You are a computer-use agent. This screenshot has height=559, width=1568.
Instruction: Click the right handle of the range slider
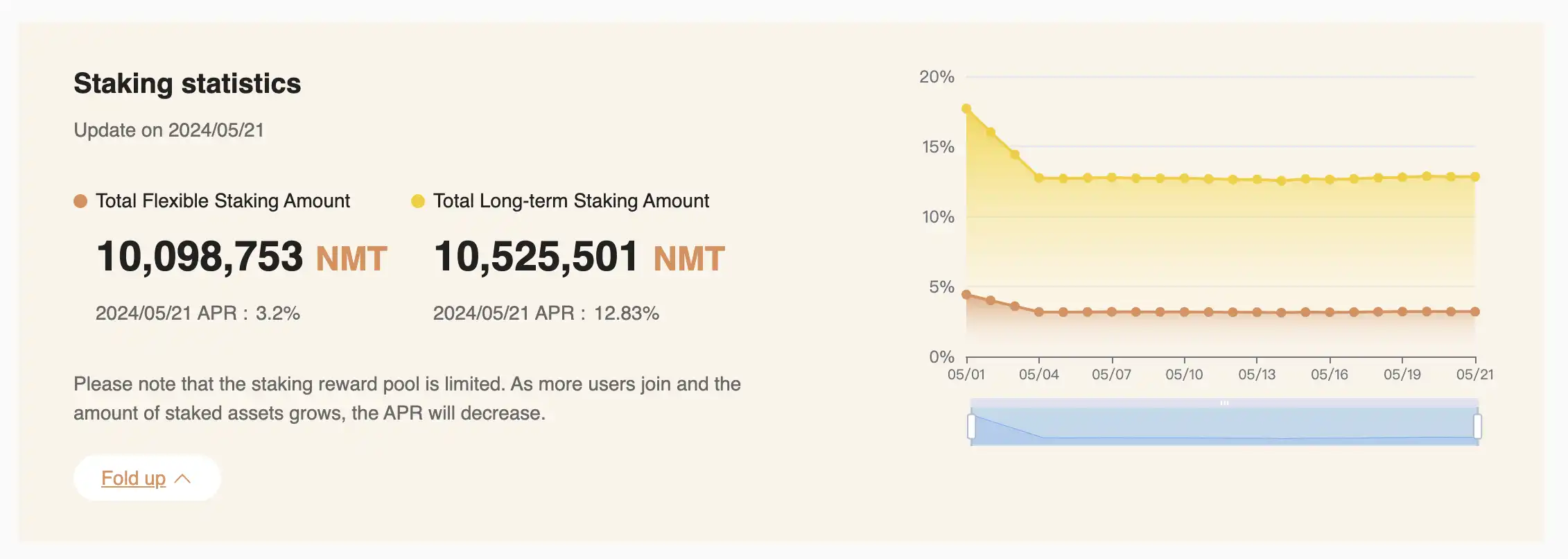tap(1477, 426)
